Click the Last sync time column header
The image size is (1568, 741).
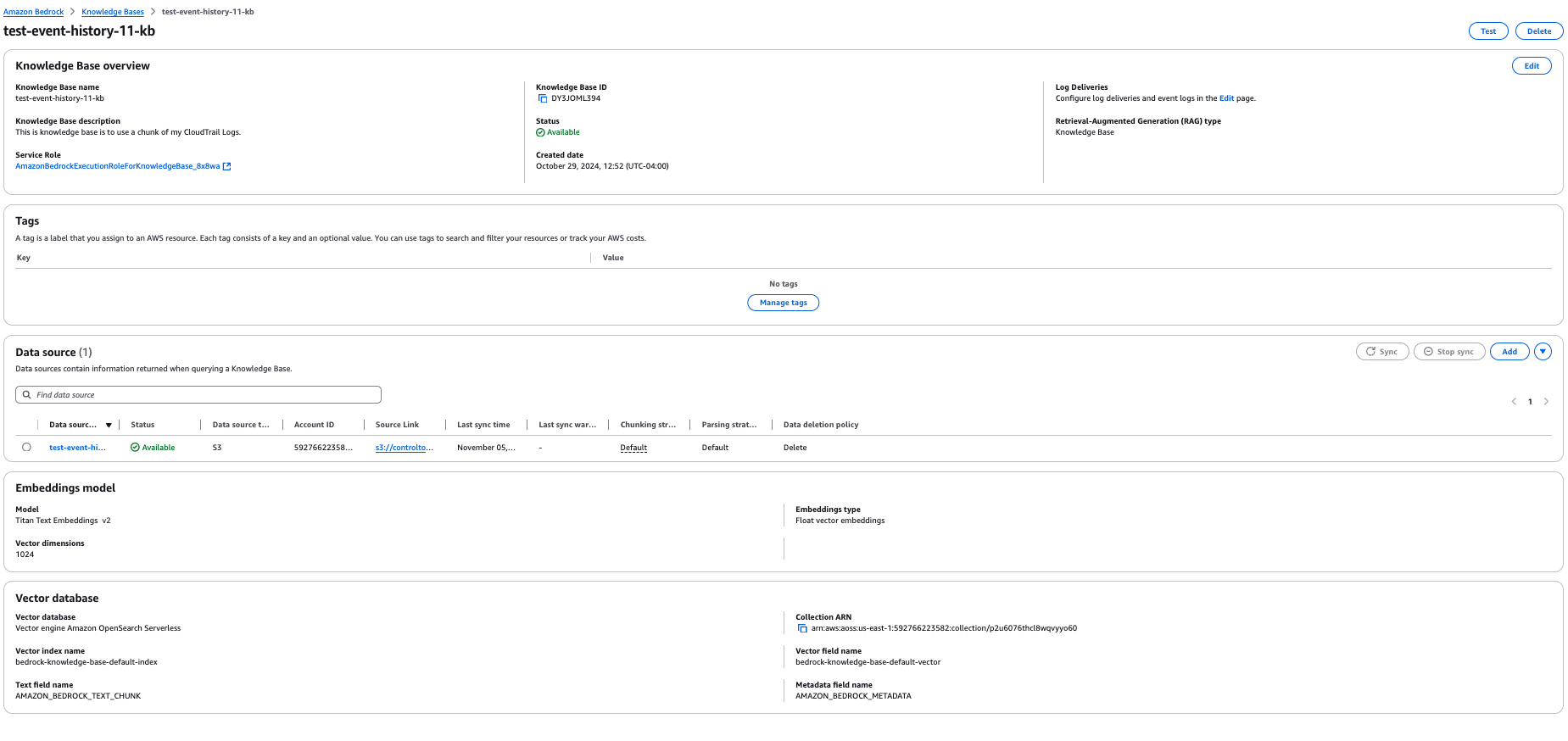tap(483, 425)
